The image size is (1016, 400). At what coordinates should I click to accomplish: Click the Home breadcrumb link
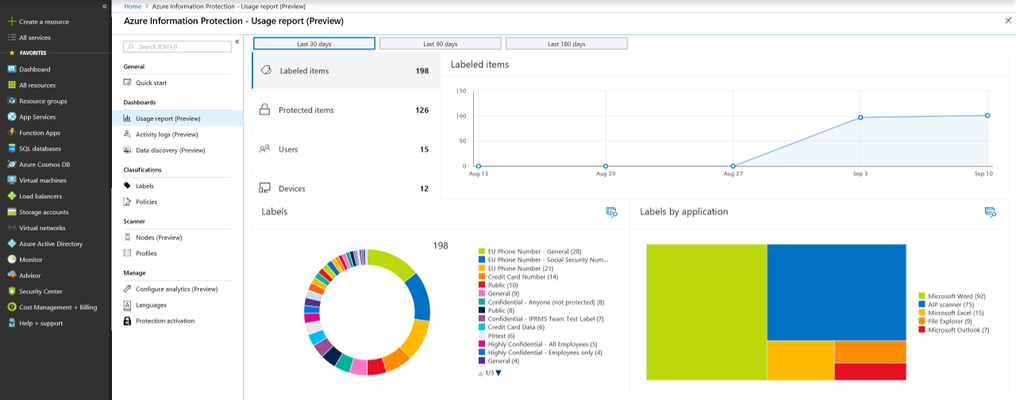(x=133, y=6)
